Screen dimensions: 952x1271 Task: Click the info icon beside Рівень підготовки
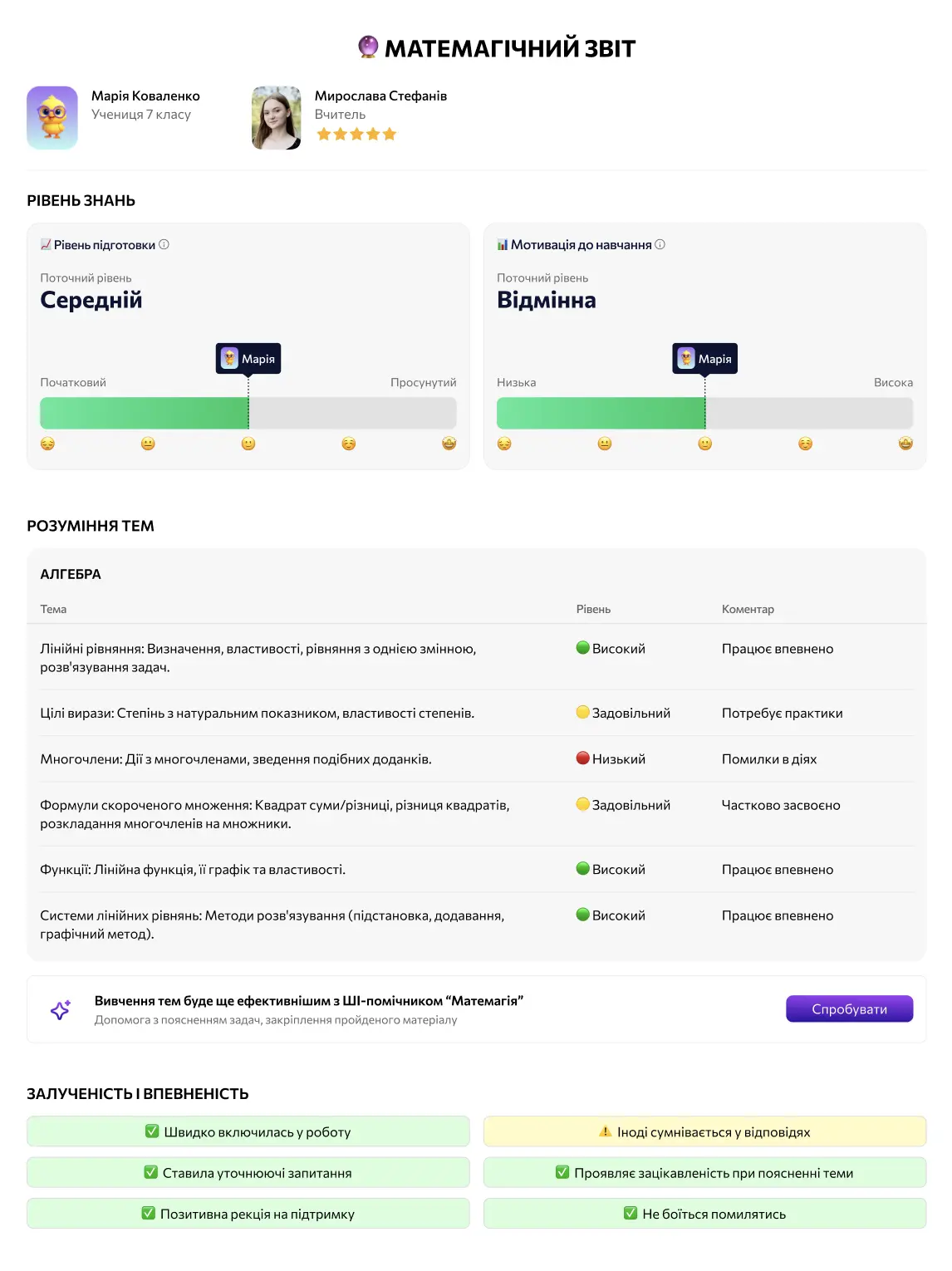pyautogui.click(x=164, y=244)
